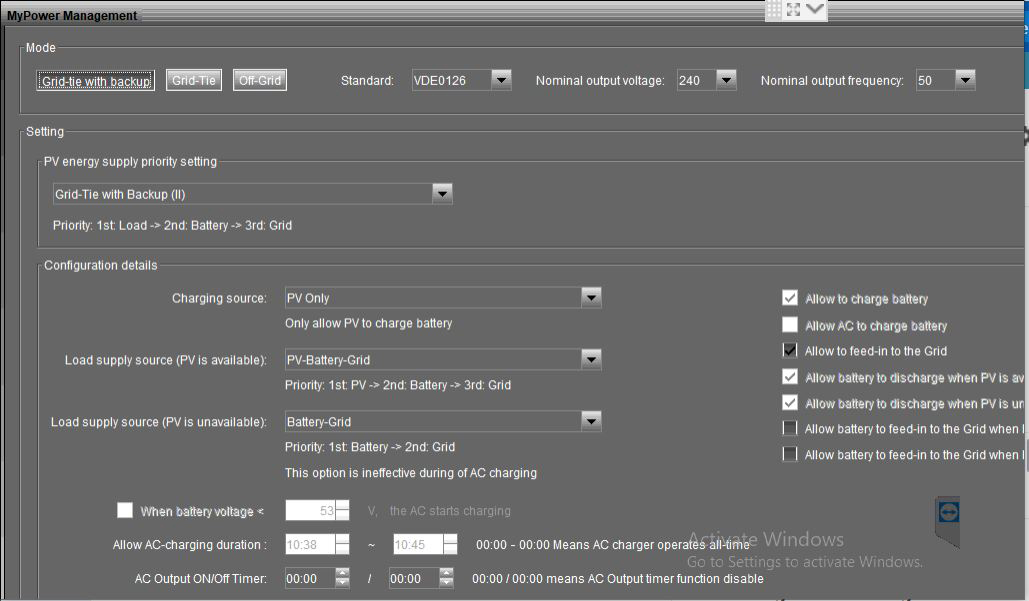Click the AC Output On timer field
This screenshot has width=1029, height=601.
pyautogui.click(x=309, y=578)
